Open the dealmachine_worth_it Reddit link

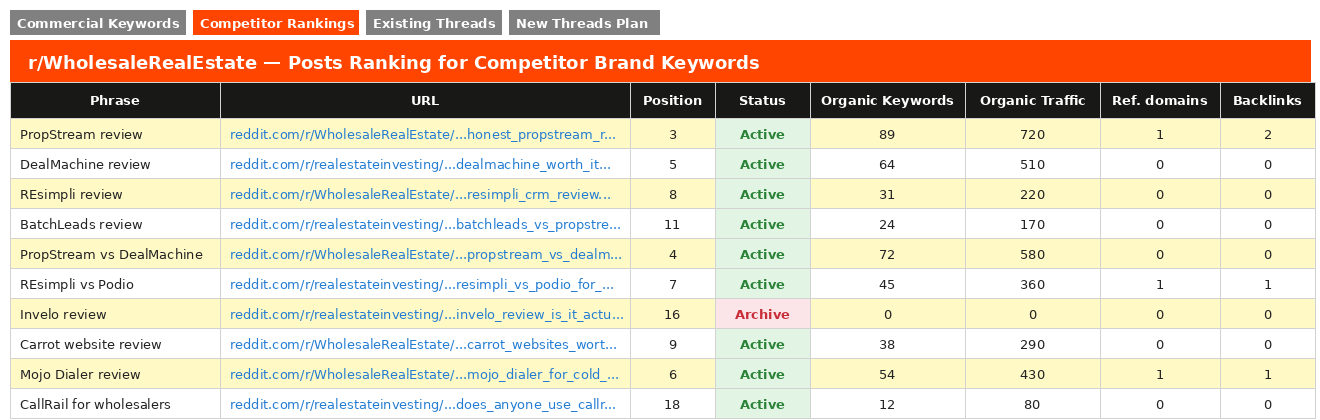pos(420,164)
